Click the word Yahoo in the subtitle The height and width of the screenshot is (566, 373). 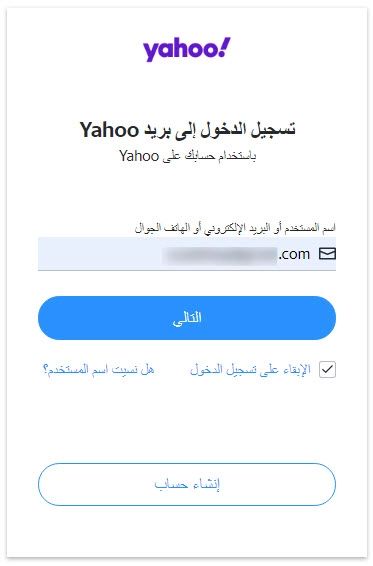point(139,156)
